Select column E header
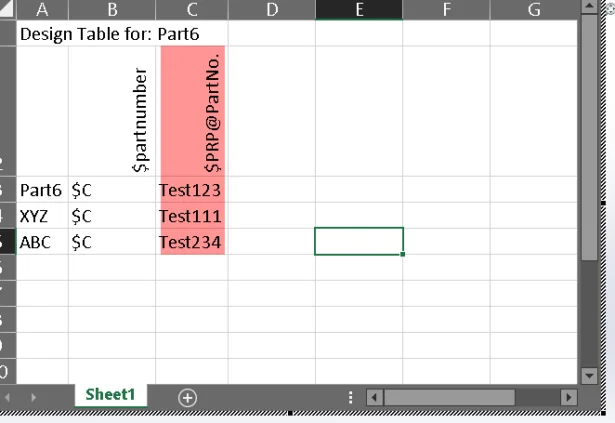The width and height of the screenshot is (615, 423). [x=359, y=9]
